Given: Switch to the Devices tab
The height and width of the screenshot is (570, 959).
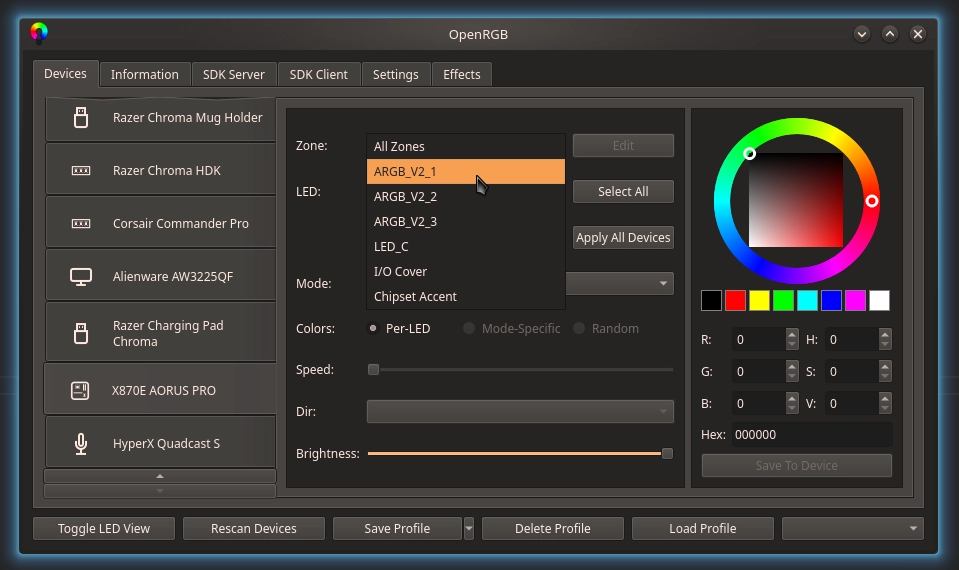Looking at the screenshot, I should coord(65,74).
